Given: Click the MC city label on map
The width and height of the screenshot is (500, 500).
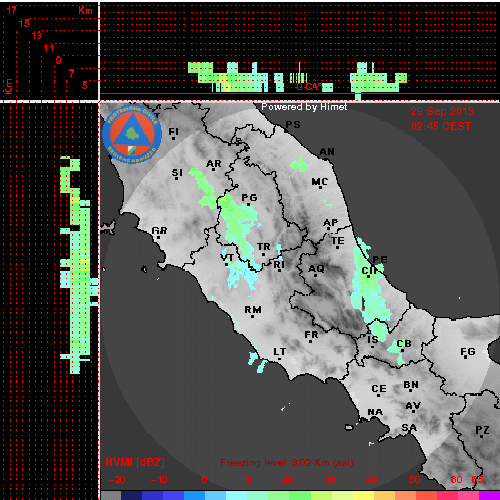Looking at the screenshot, I should pos(320,182).
